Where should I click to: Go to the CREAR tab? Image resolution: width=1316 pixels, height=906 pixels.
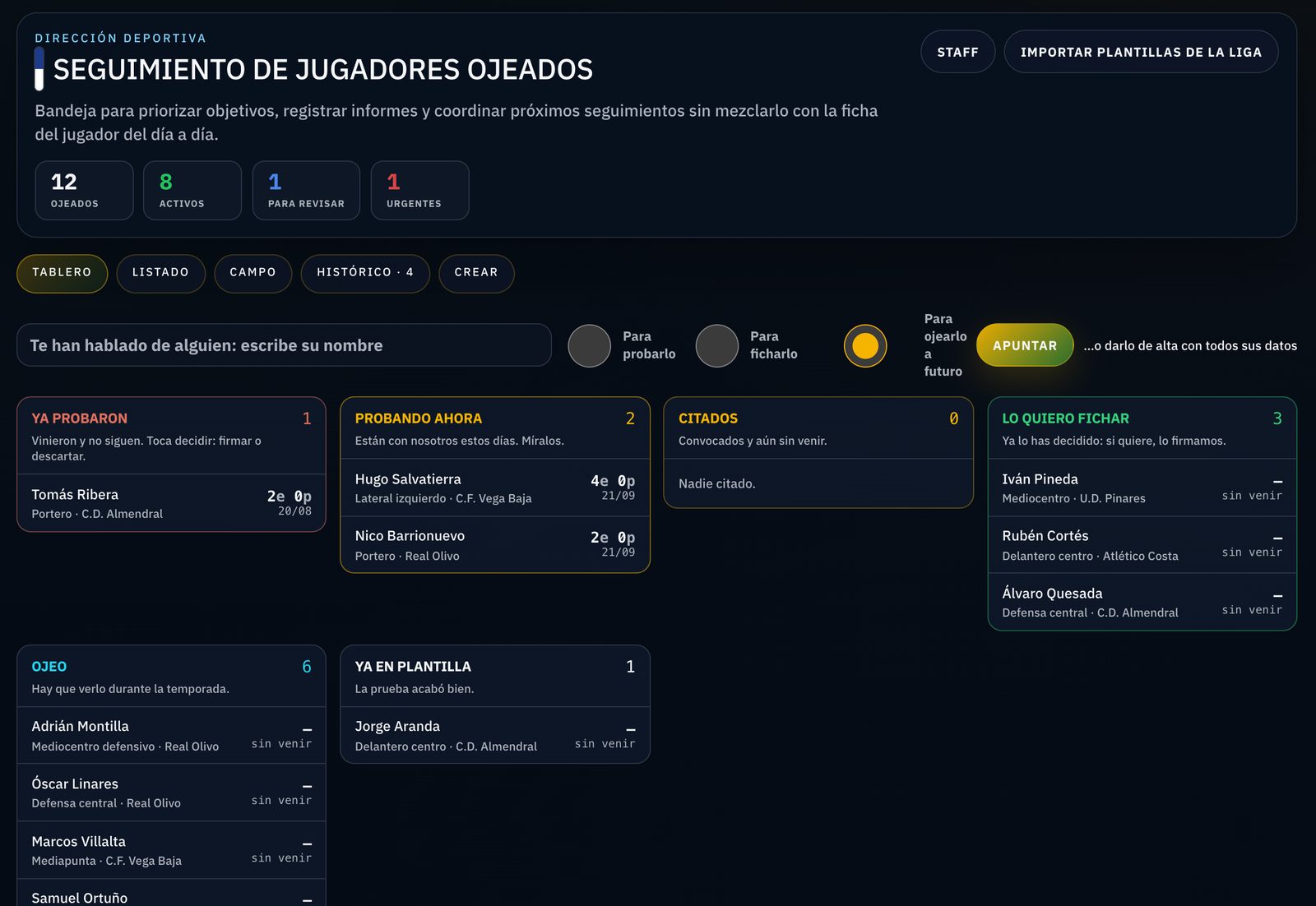(x=476, y=273)
